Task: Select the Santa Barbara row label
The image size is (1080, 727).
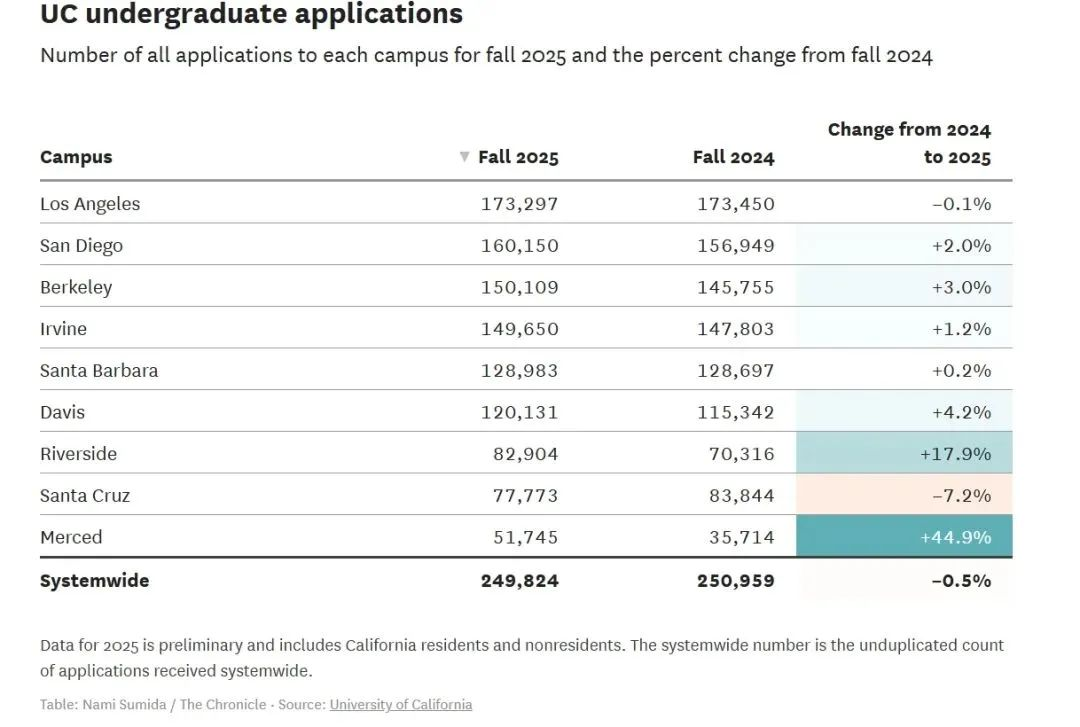Action: pos(99,371)
